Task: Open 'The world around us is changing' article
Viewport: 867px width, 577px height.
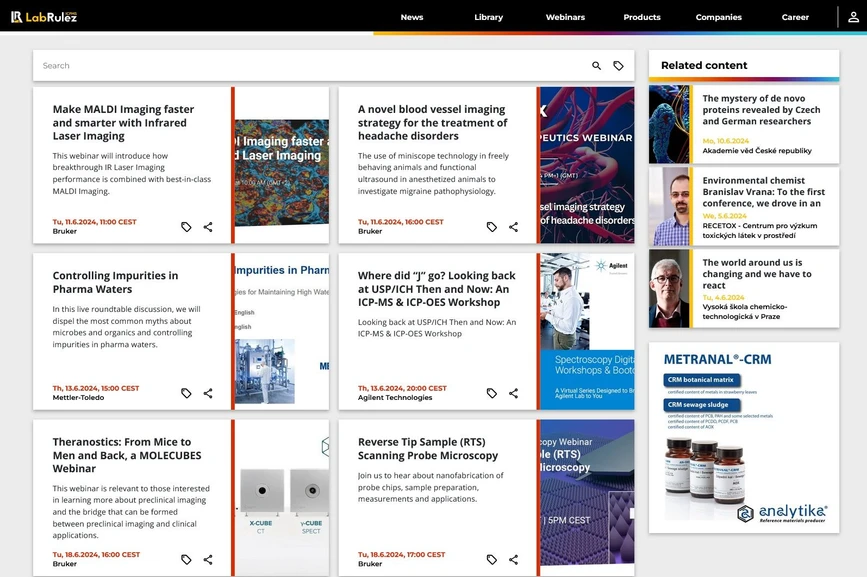Action: point(756,274)
